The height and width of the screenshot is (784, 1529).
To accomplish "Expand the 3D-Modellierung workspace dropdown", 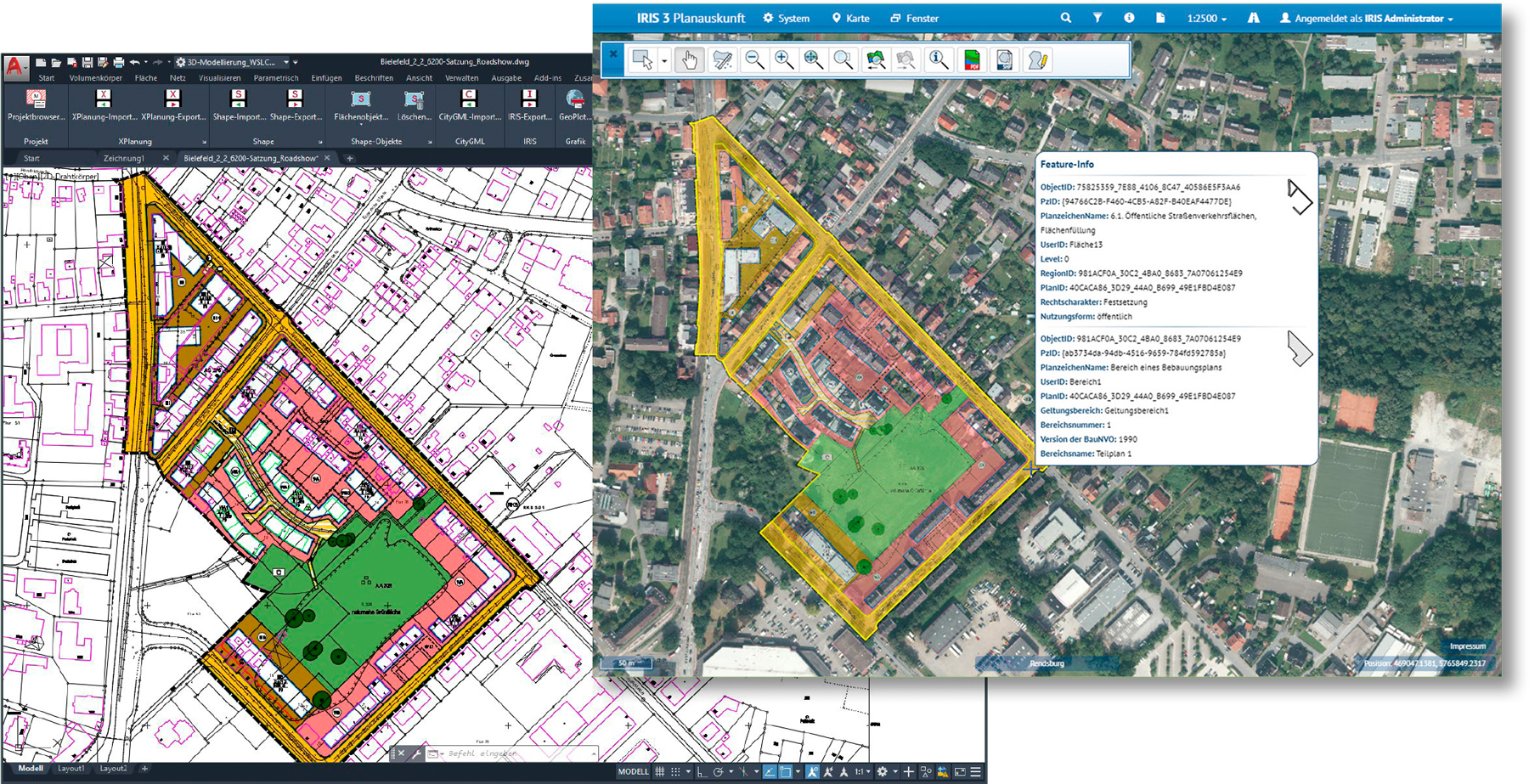I will 286,62.
